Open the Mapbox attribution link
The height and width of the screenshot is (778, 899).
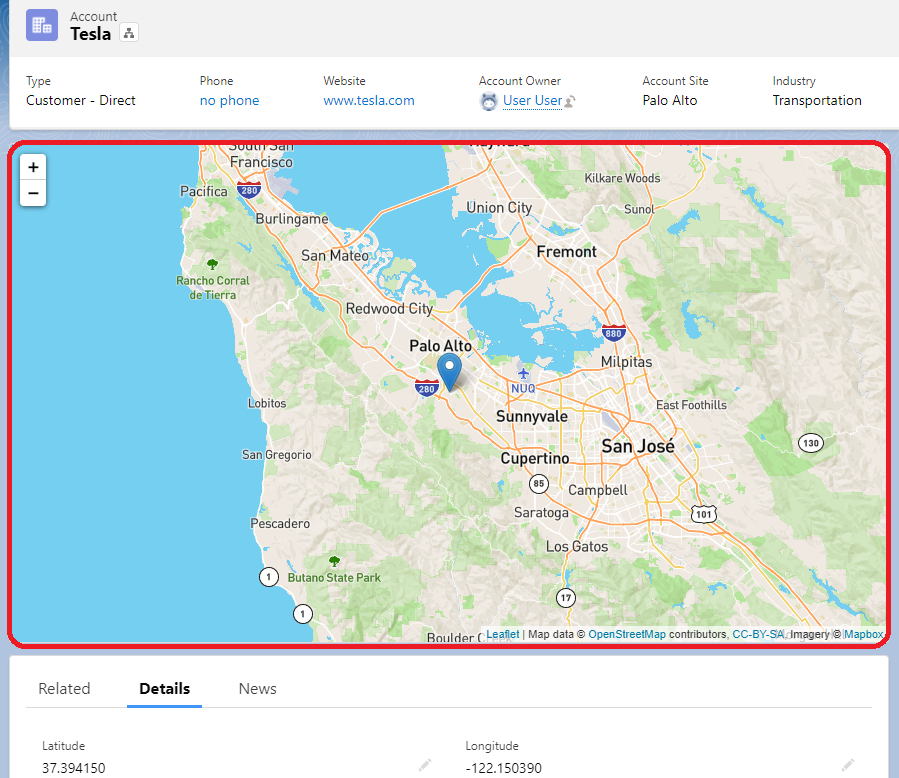click(863, 634)
